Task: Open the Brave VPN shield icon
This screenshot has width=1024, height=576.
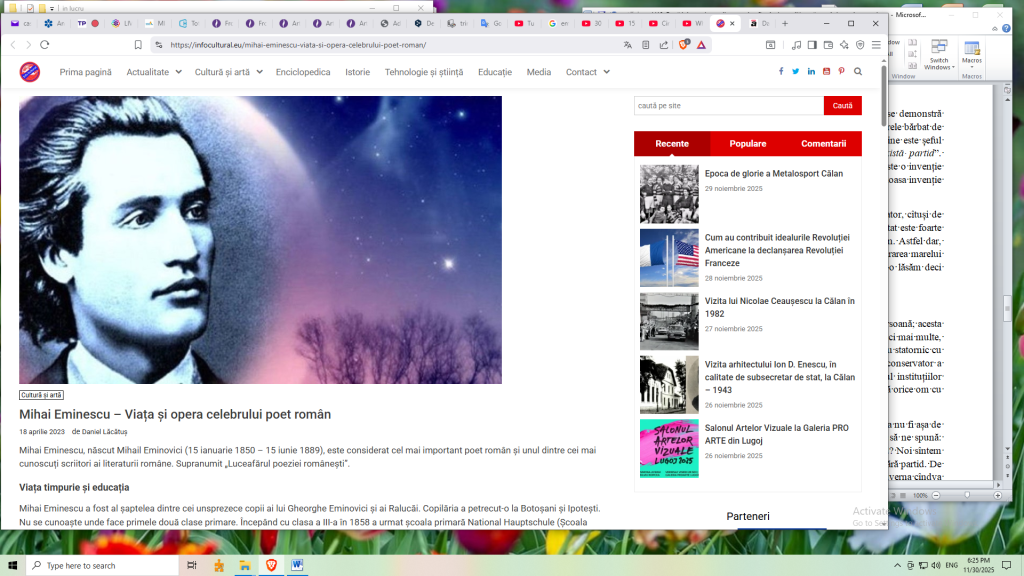Action: (x=860, y=45)
